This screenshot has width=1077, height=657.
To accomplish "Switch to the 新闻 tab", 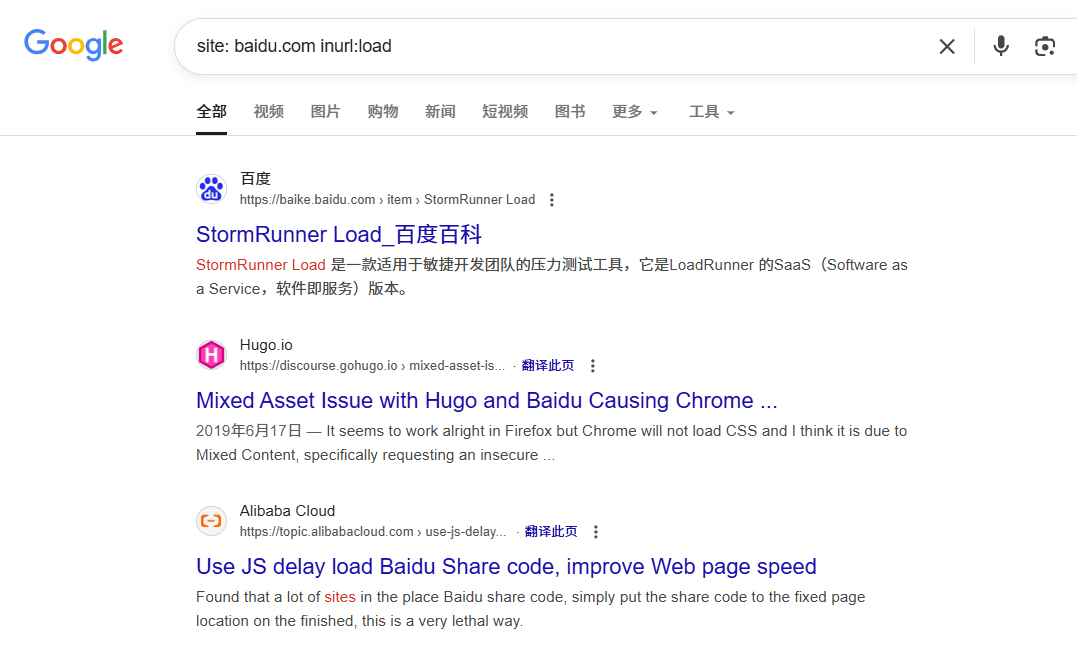I will click(x=440, y=112).
